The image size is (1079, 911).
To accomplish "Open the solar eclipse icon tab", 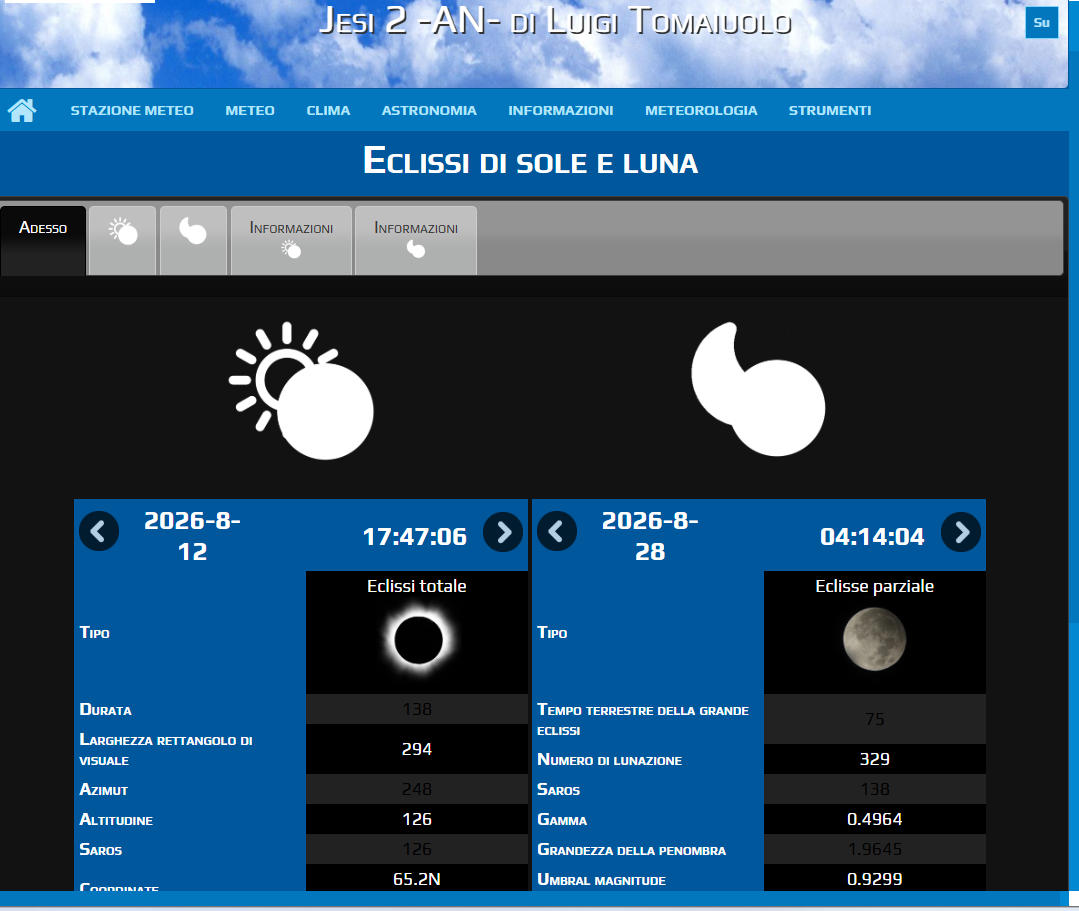I will (122, 240).
